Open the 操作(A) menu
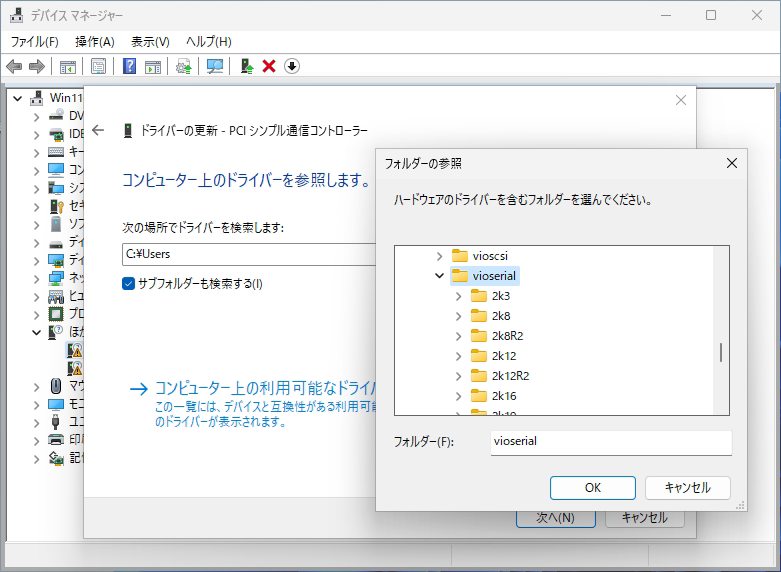The image size is (781, 572). coord(95,41)
